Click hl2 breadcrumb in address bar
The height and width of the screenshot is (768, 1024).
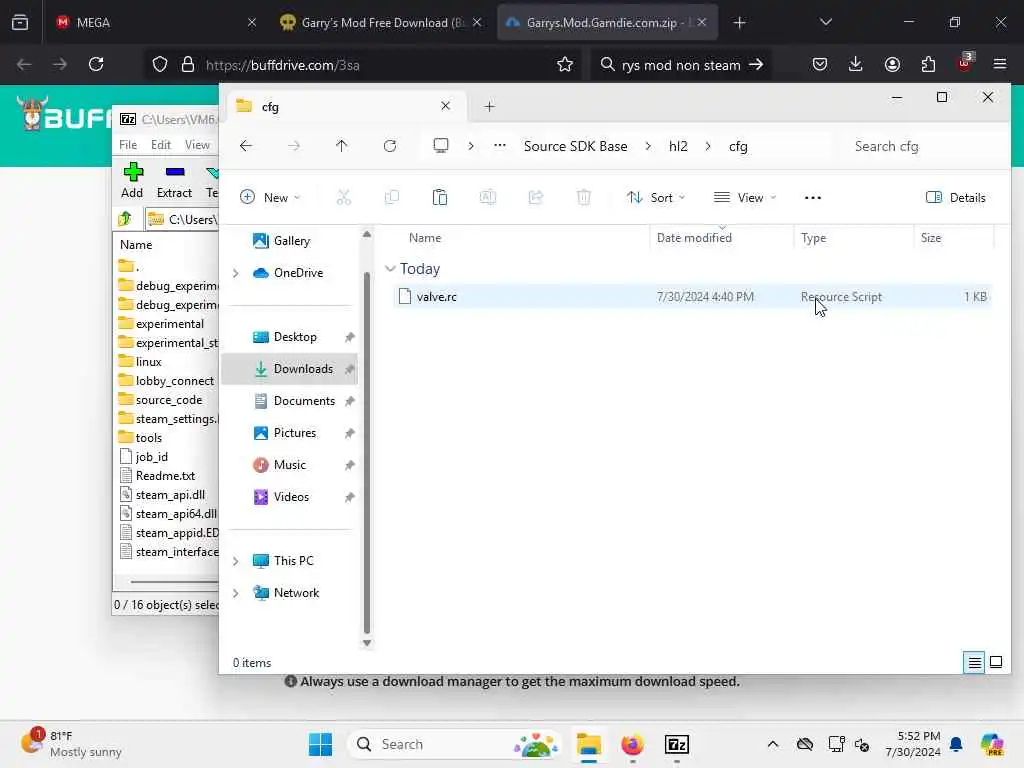pyautogui.click(x=678, y=146)
